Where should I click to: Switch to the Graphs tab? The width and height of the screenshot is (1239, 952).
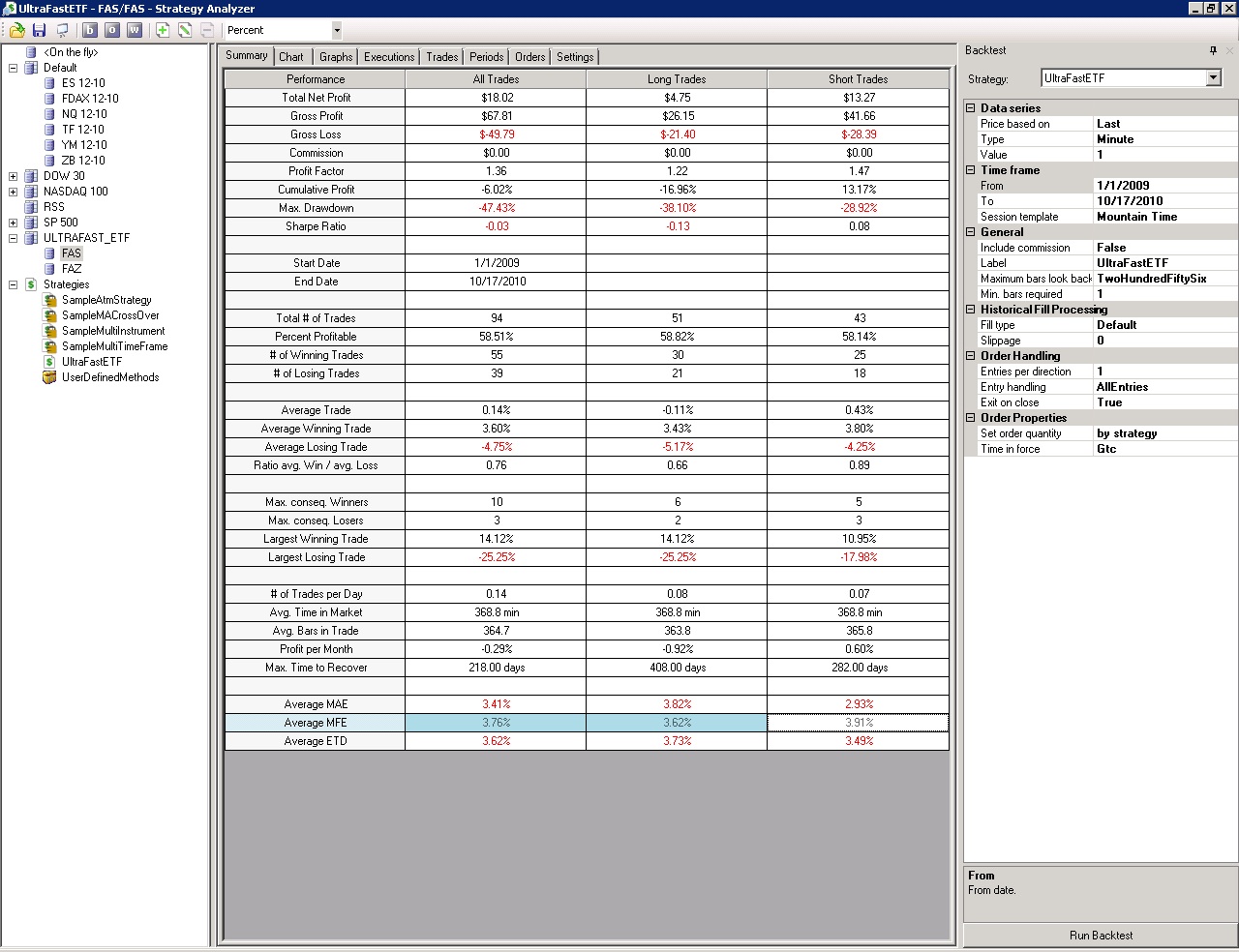click(336, 57)
